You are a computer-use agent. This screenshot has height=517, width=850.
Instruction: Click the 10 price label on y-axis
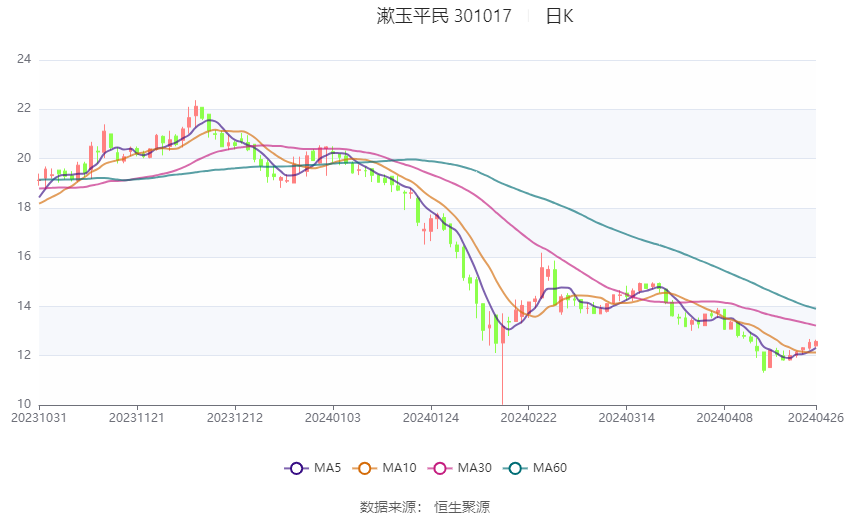(24, 404)
